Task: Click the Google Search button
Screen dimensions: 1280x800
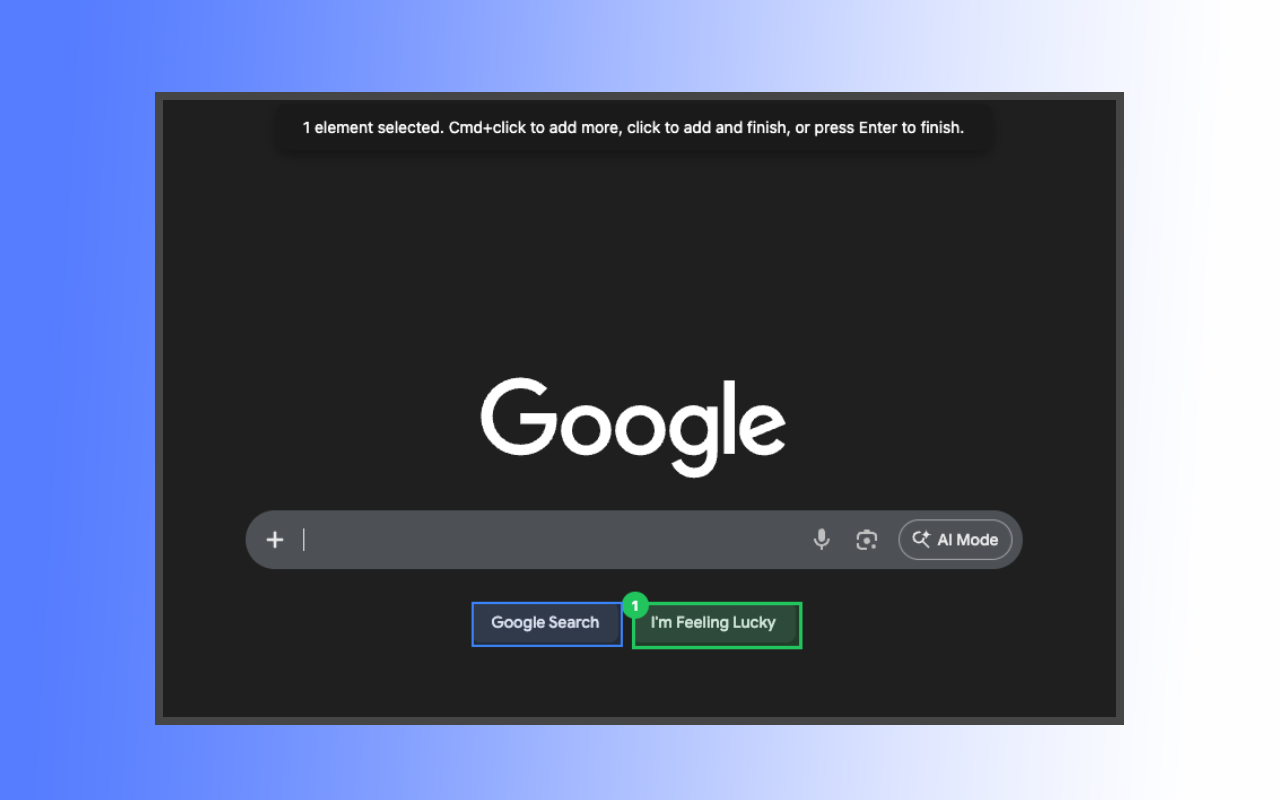Action: (546, 623)
